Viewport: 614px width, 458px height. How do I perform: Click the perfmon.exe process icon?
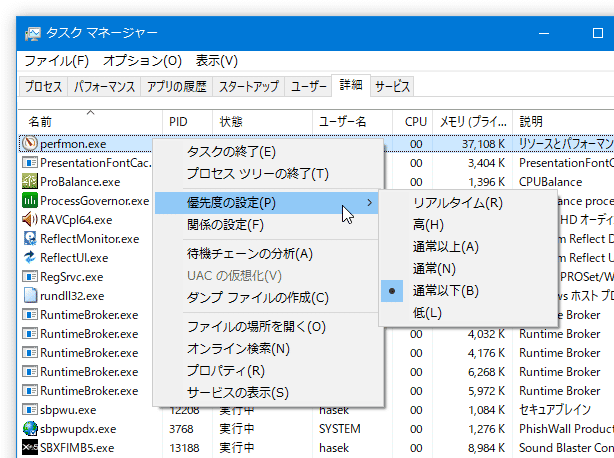[30, 144]
